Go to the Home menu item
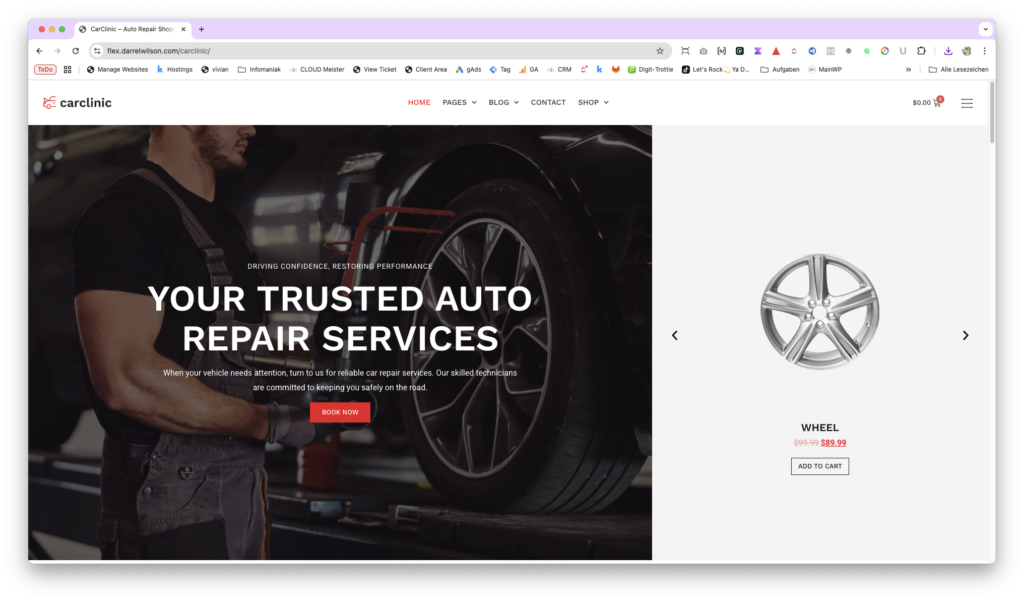1024x601 pixels. coord(419,103)
